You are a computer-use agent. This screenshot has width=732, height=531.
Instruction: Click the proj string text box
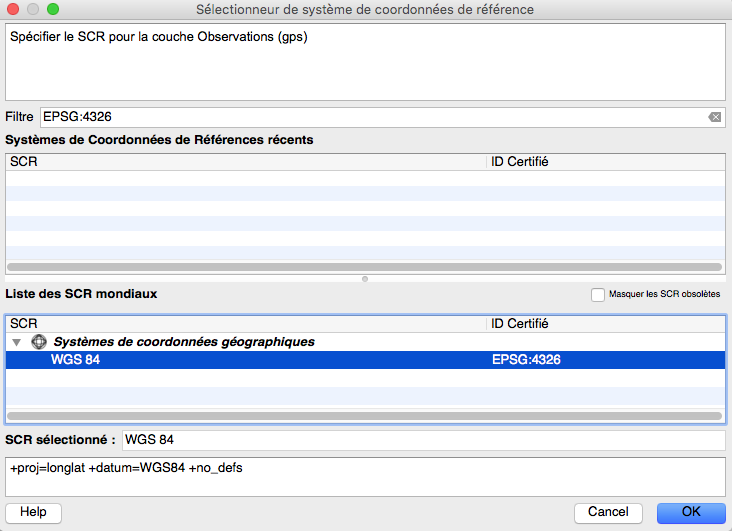tap(365, 477)
